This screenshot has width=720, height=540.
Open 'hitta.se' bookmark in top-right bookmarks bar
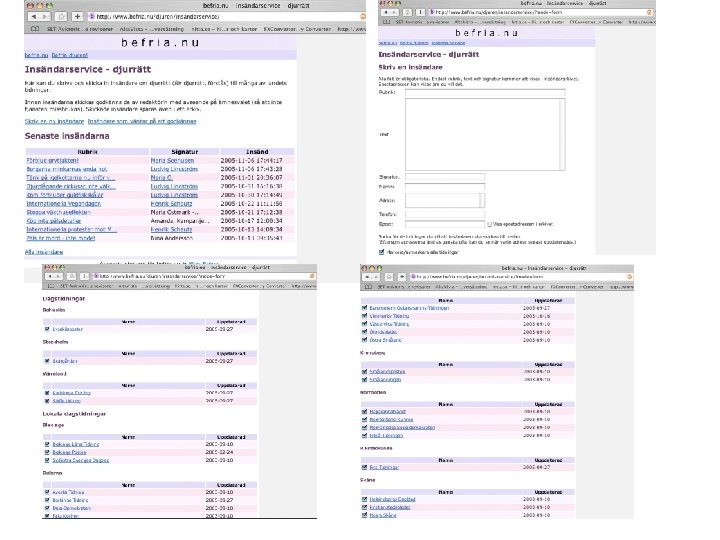(538, 22)
